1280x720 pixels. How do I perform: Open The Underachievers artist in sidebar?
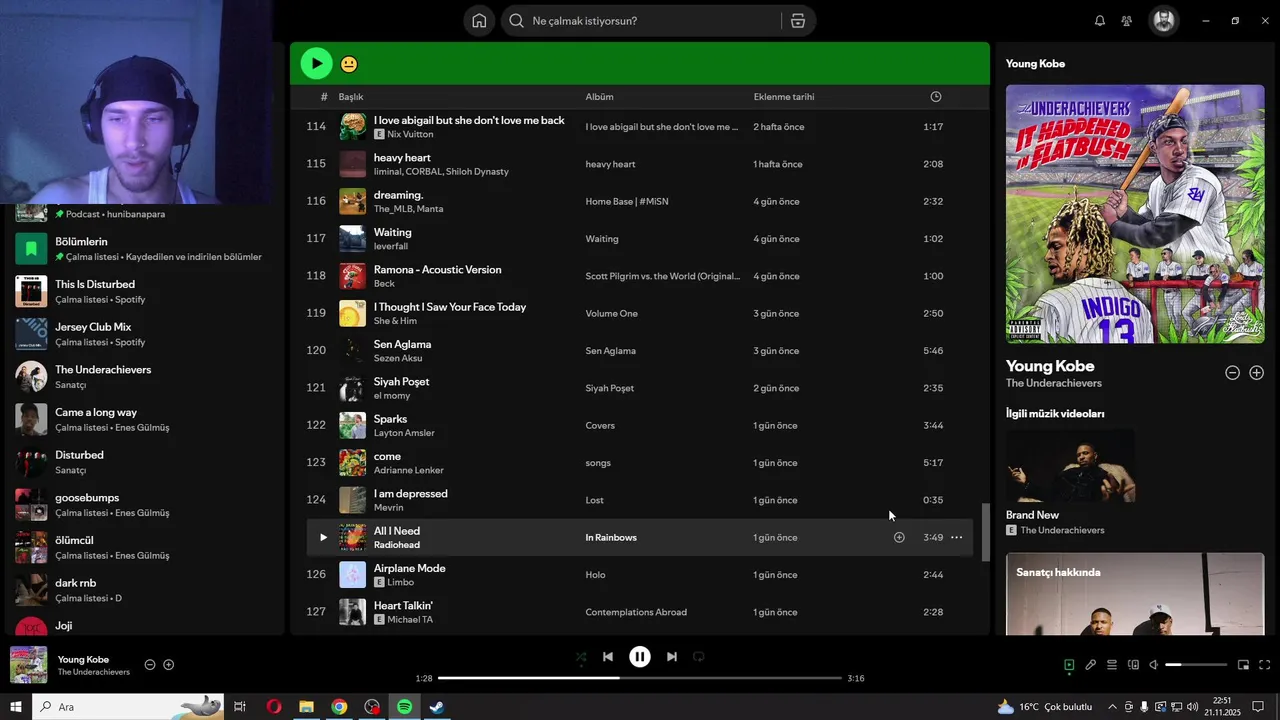point(143,377)
